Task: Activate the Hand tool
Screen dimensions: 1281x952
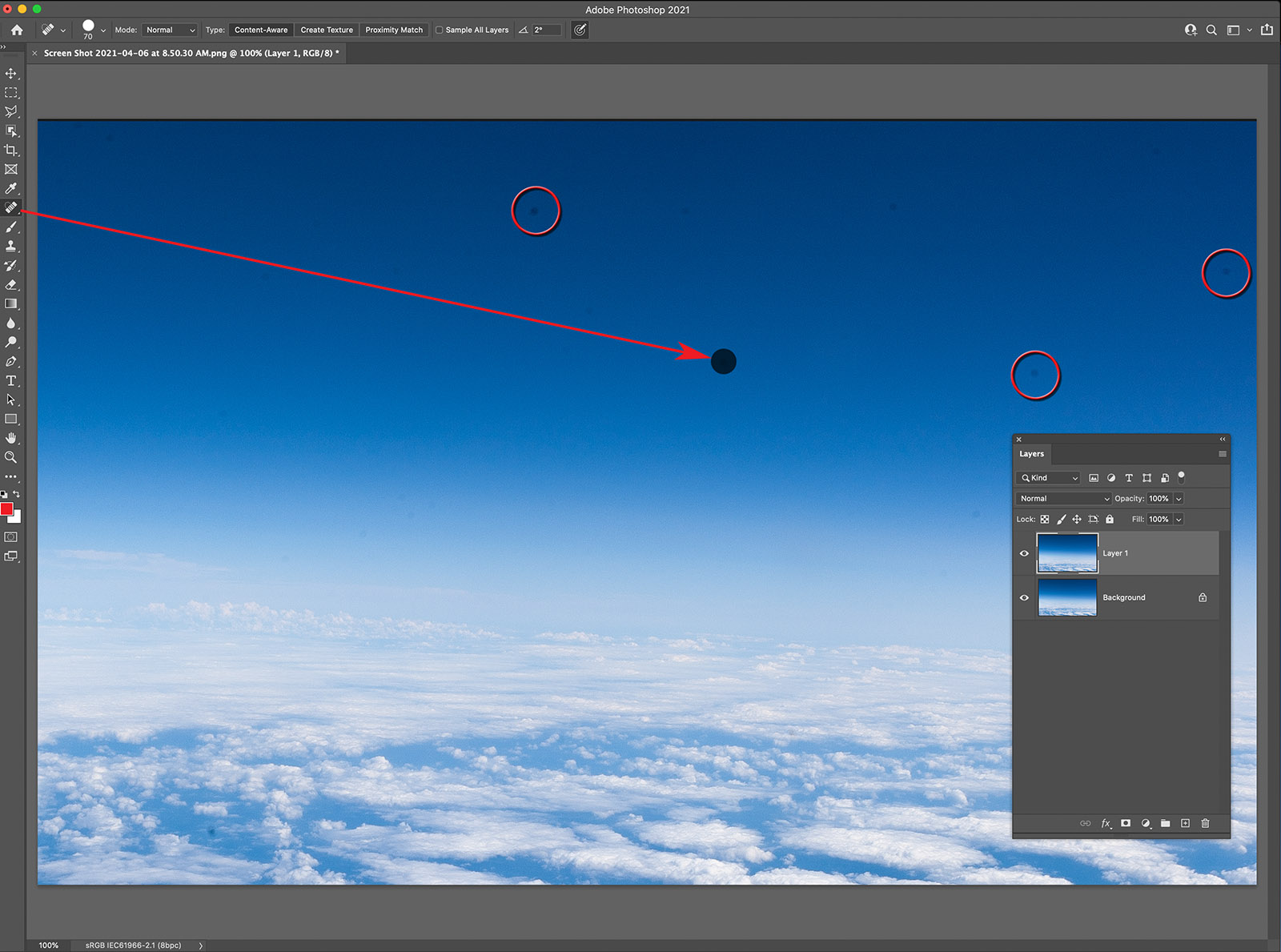Action: click(x=10, y=438)
